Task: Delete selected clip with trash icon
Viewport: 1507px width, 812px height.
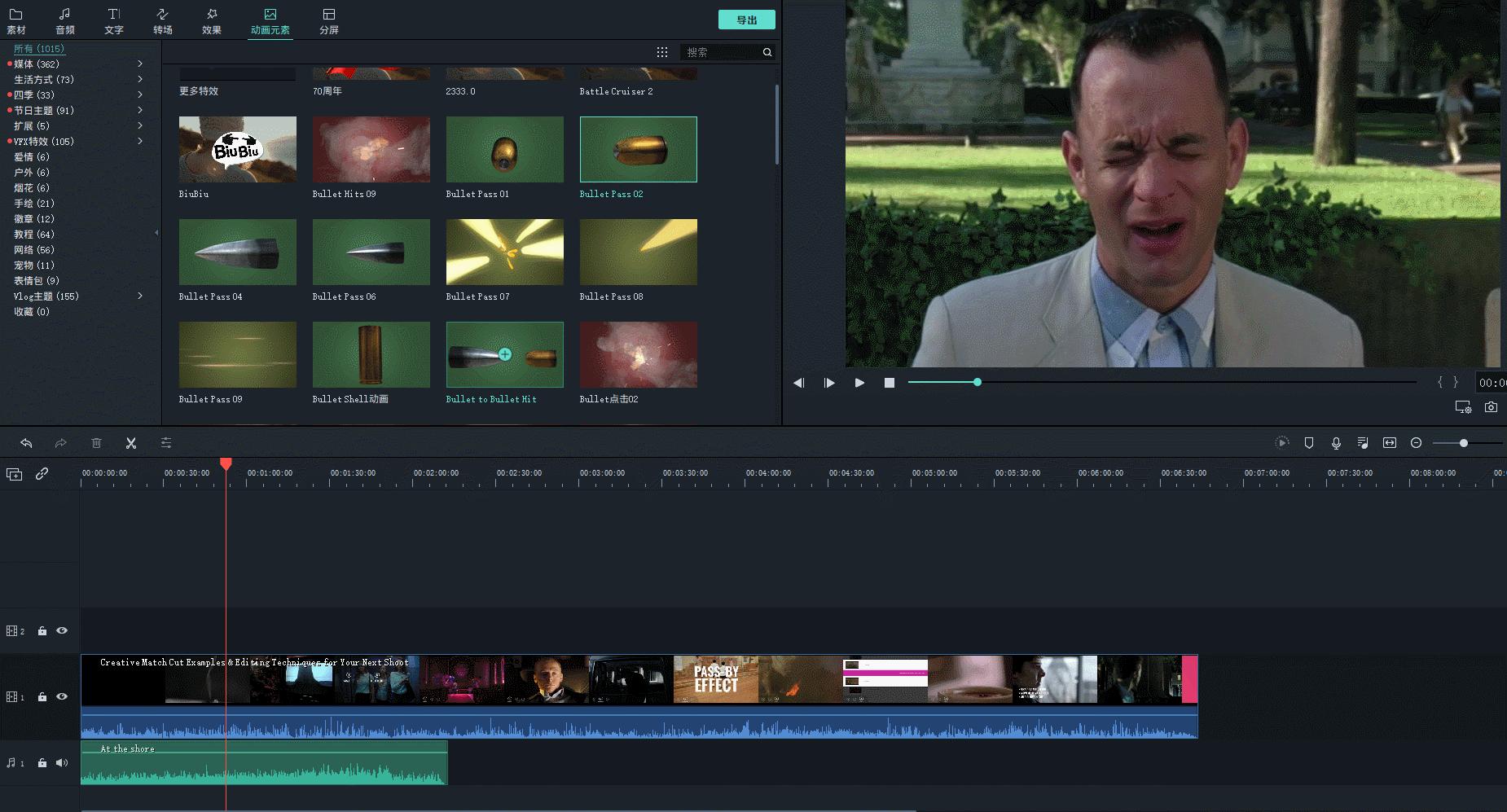Action: [x=96, y=443]
